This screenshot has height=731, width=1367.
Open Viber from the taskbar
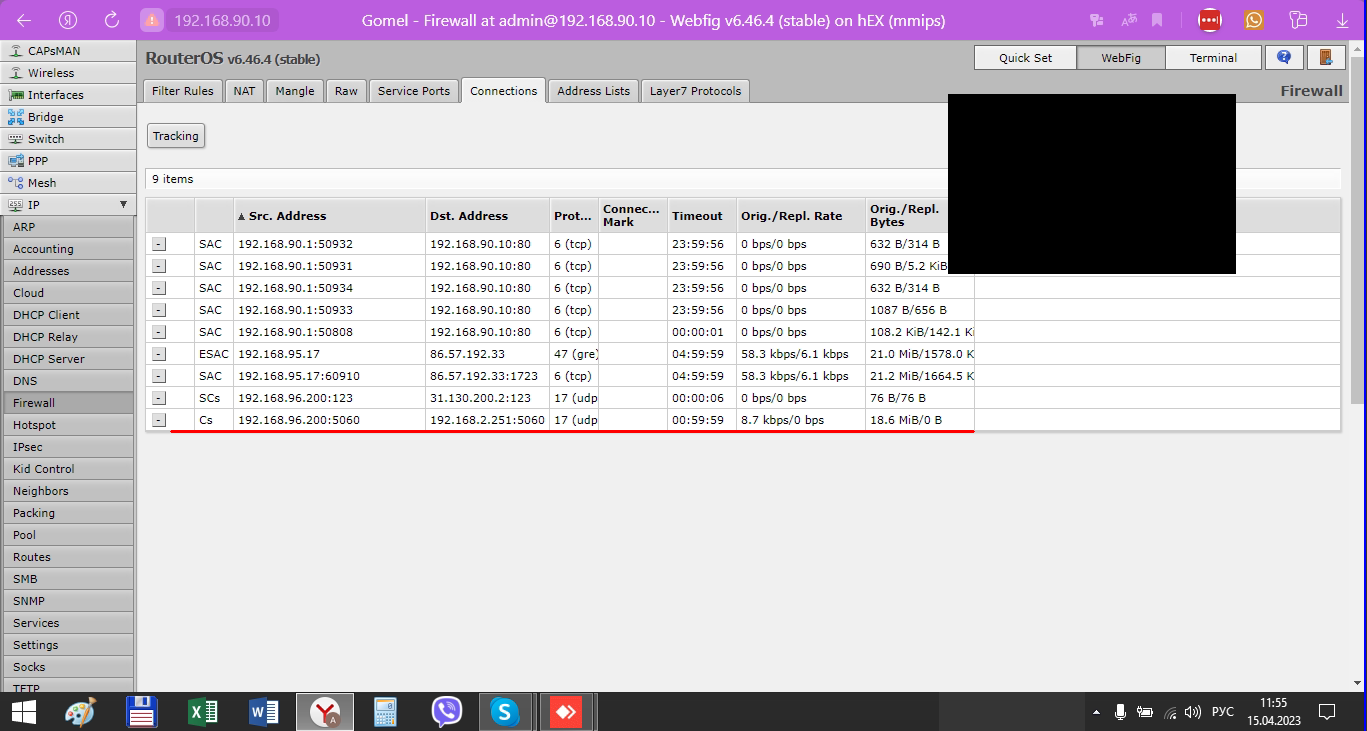pyautogui.click(x=446, y=712)
